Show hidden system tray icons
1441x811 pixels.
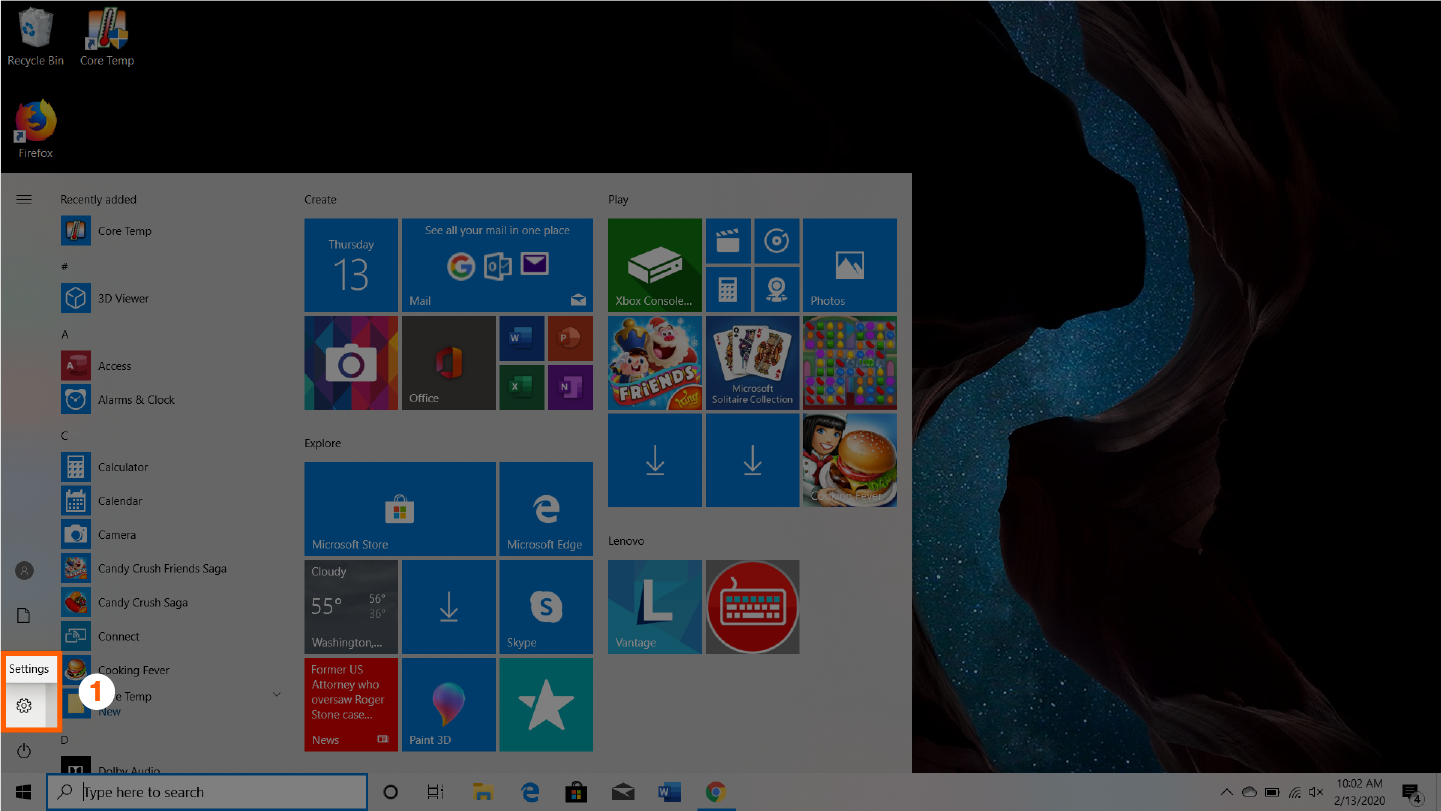click(1226, 792)
